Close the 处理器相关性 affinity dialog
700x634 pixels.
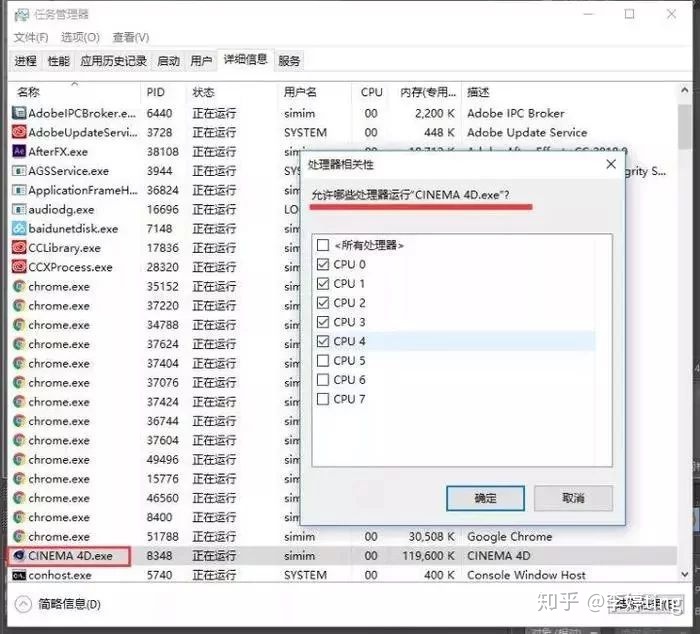(611, 164)
